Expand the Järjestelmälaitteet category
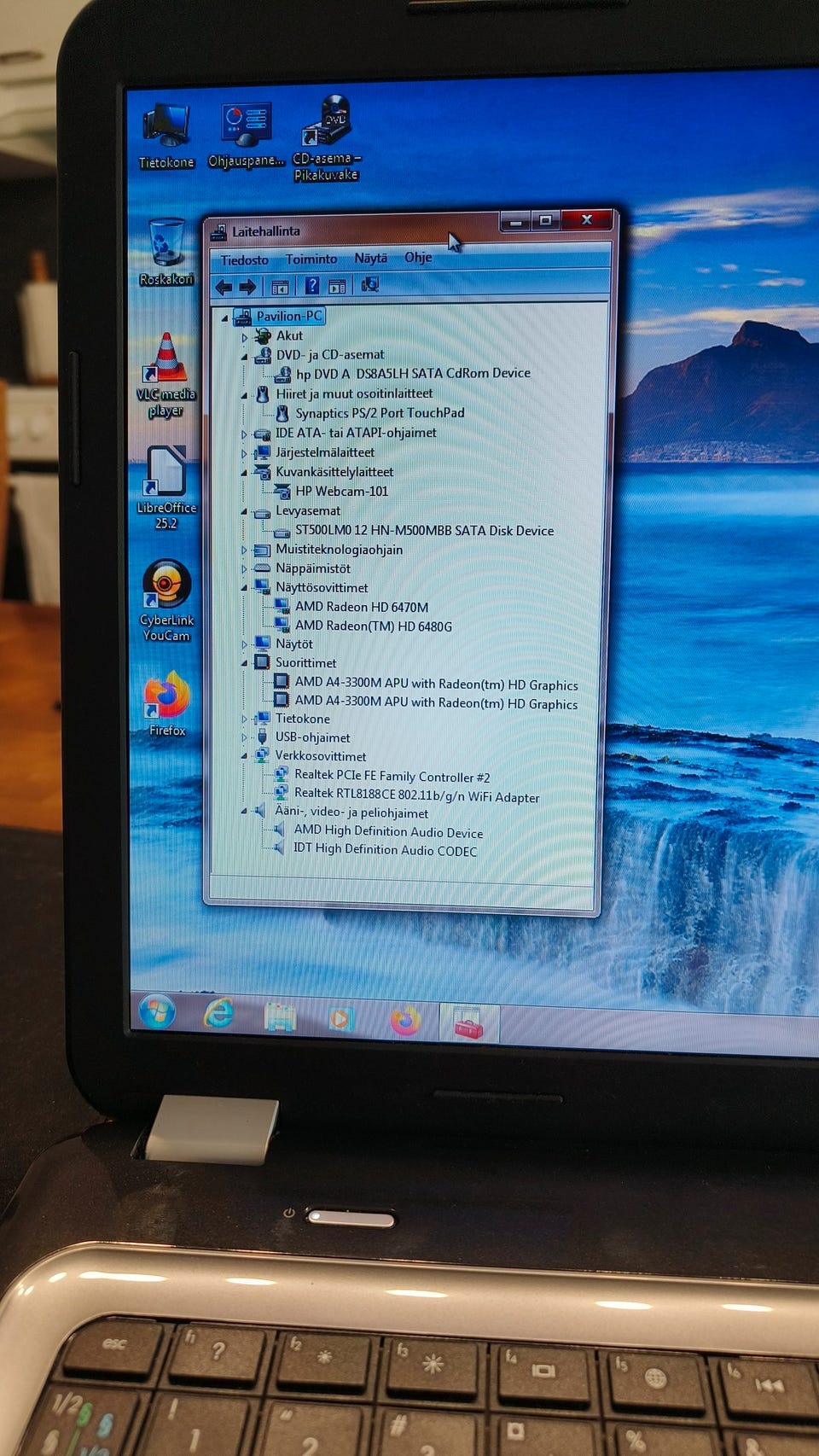The width and height of the screenshot is (819, 1456). [x=244, y=454]
